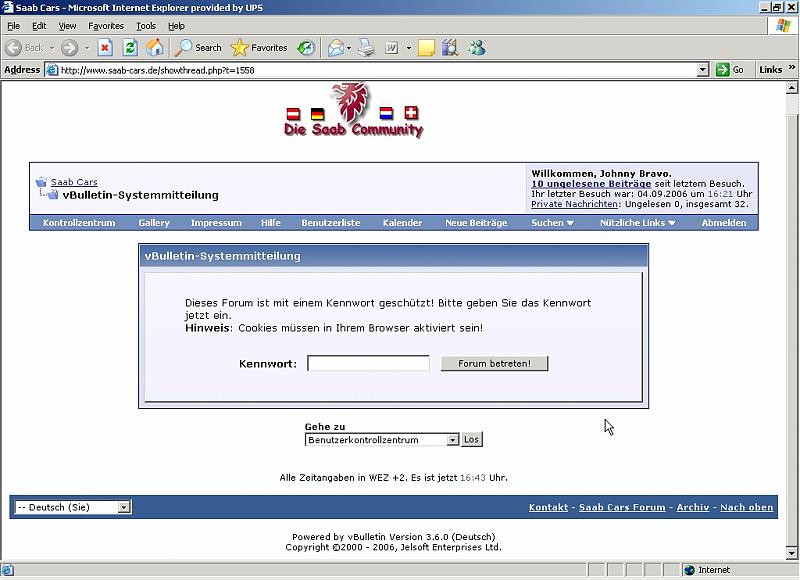The width and height of the screenshot is (800, 580).
Task: Expand the address bar dropdown
Action: pyautogui.click(x=703, y=70)
